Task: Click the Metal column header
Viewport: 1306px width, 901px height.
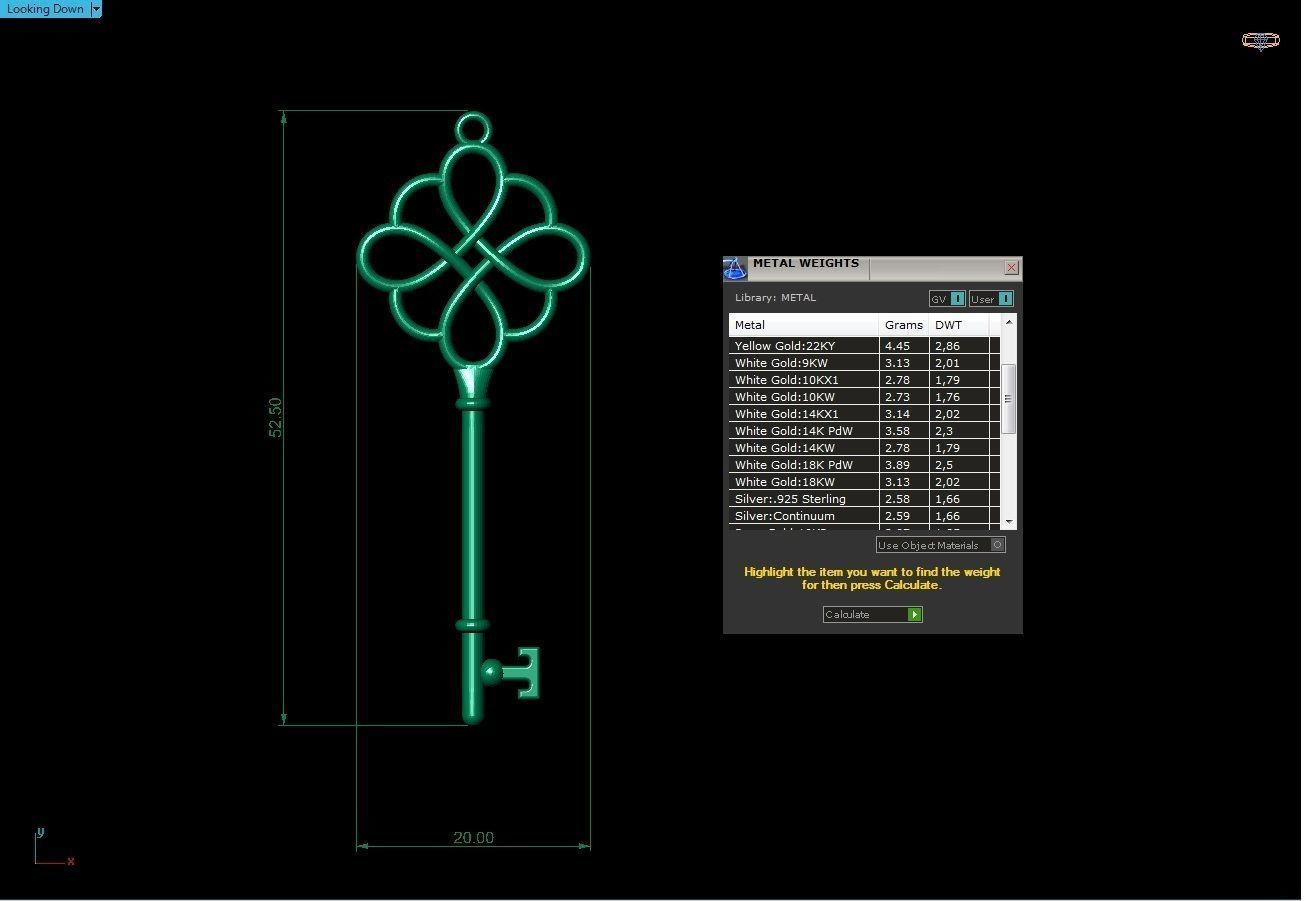Action: pyautogui.click(x=803, y=325)
